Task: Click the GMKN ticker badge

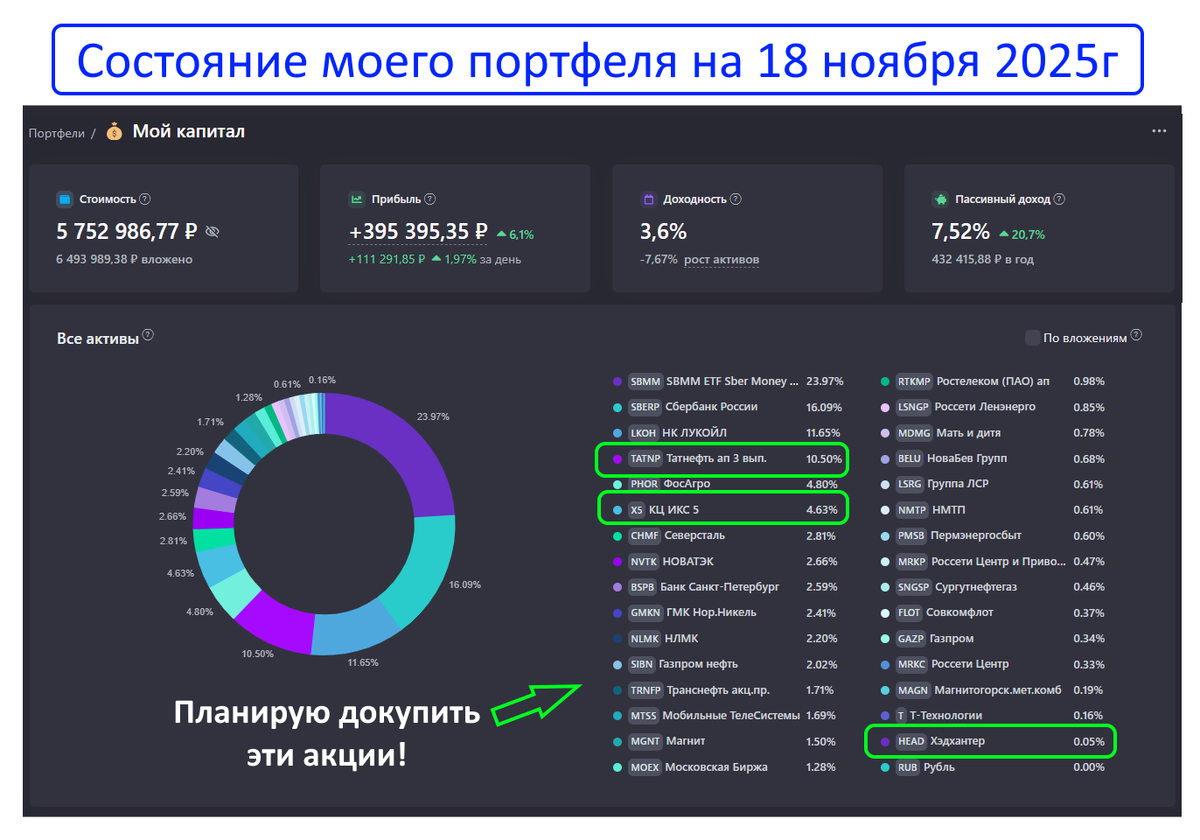Action: pyautogui.click(x=645, y=613)
